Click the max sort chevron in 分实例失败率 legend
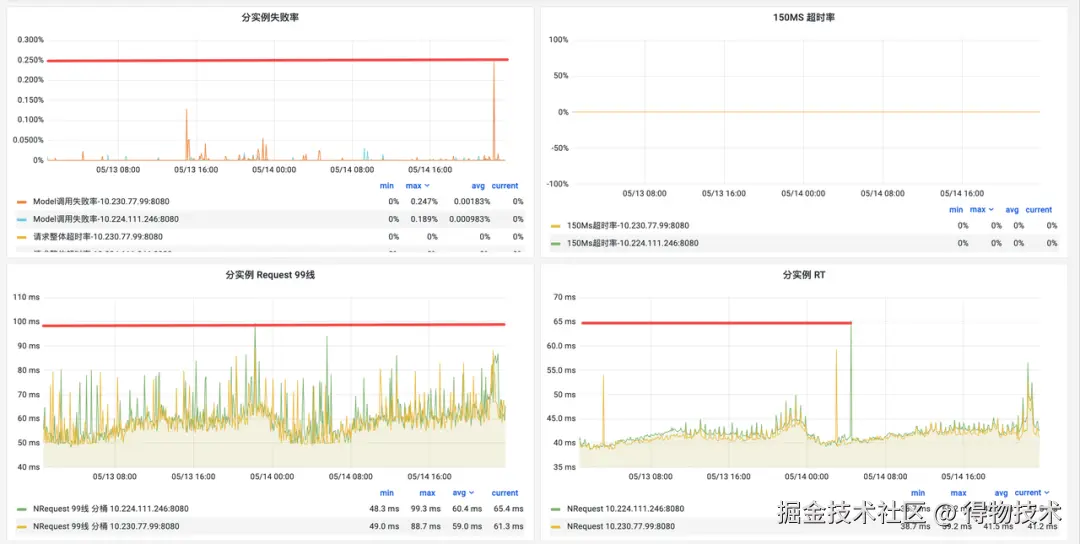The width and height of the screenshot is (1080, 544). point(427,186)
